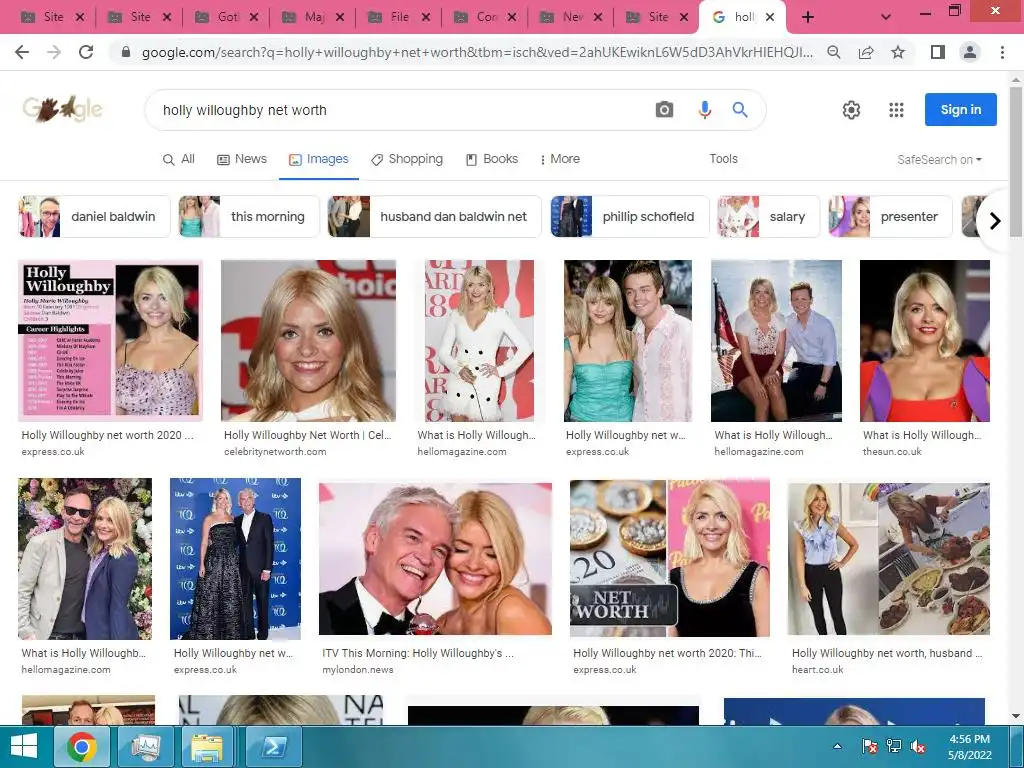Open the More search options menu
This screenshot has height=768, width=1024.
(560, 159)
